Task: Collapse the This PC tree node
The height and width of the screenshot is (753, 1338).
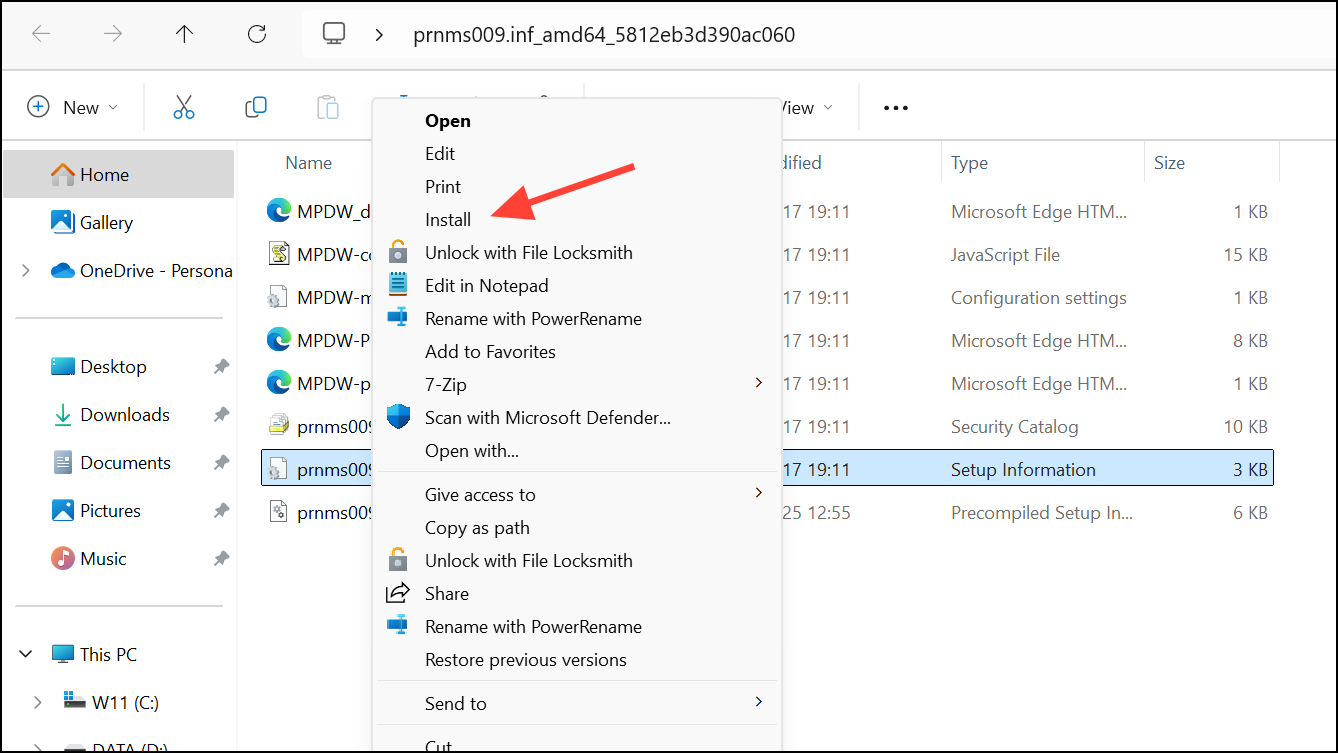Action: point(27,654)
